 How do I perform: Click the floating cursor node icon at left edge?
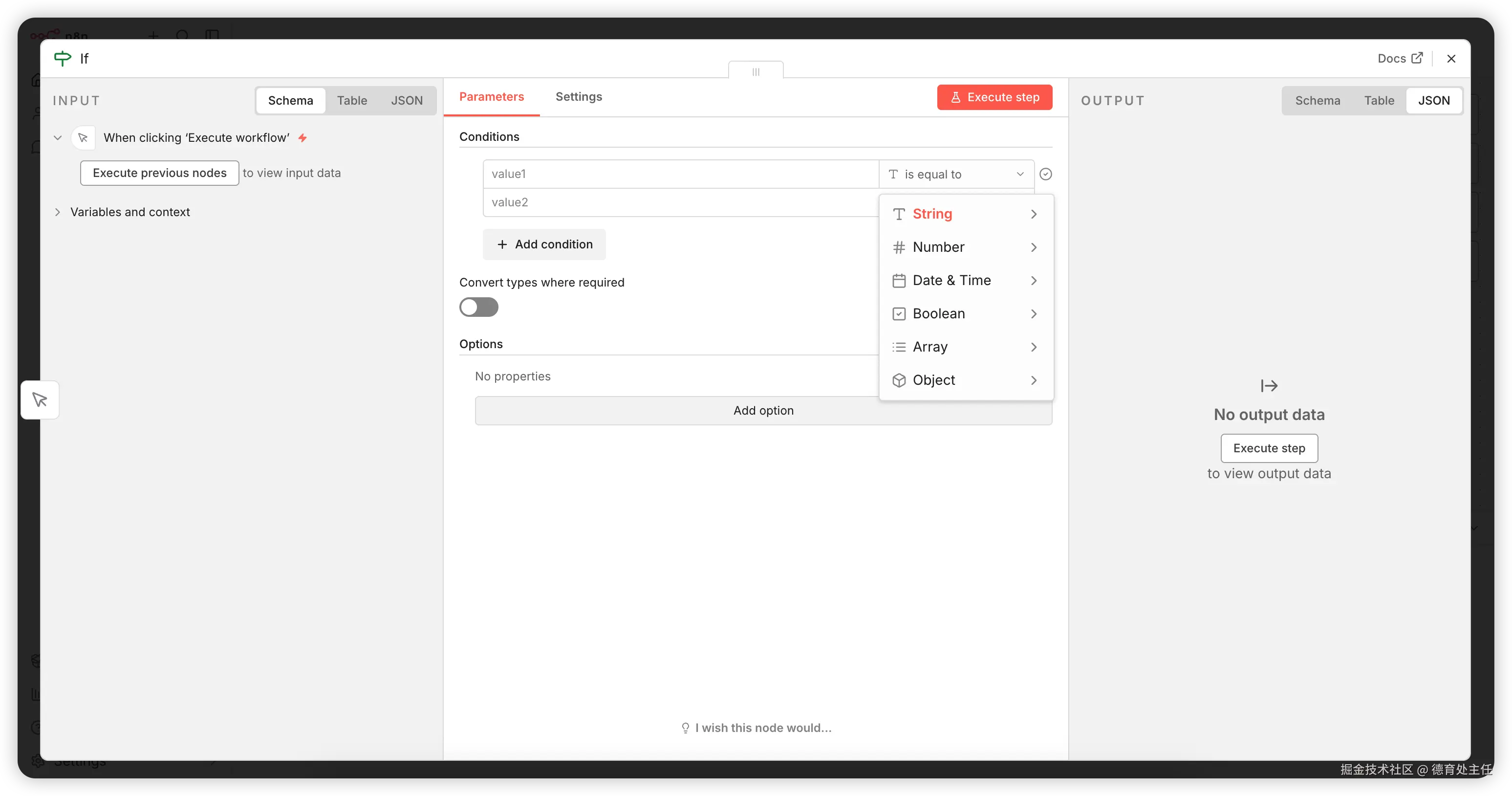click(x=40, y=400)
